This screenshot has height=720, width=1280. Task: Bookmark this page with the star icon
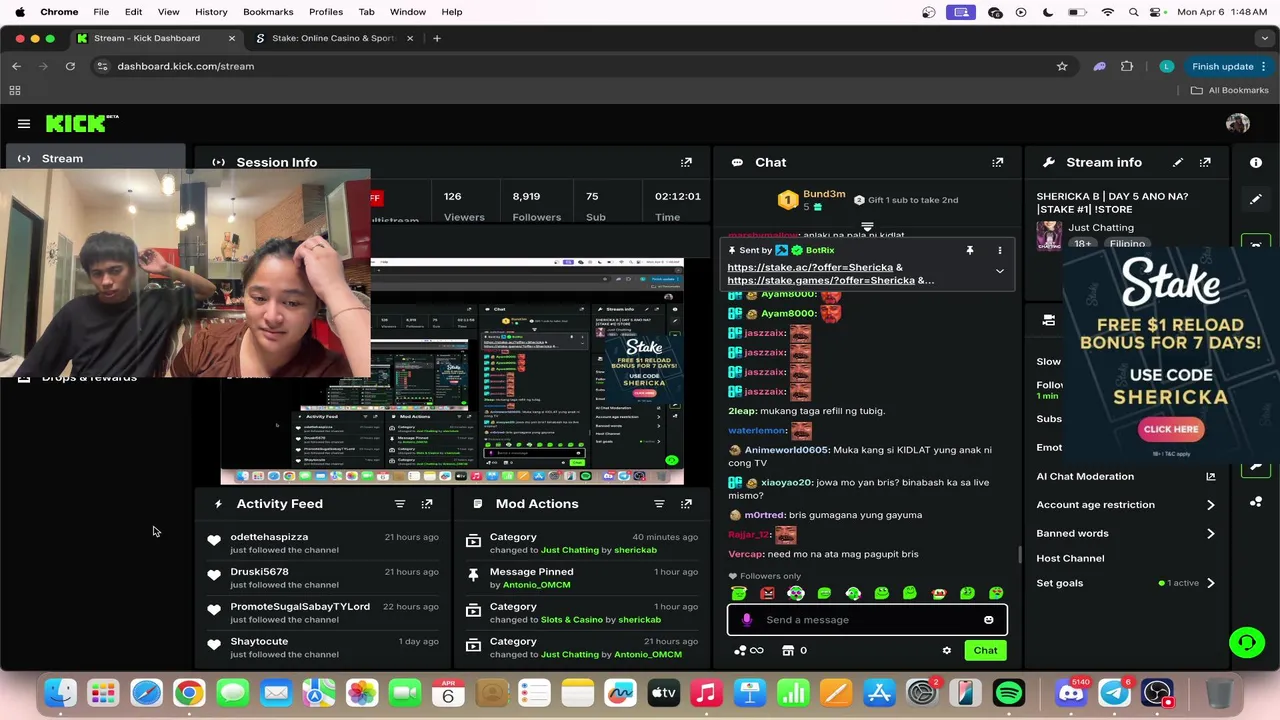pos(1062,66)
